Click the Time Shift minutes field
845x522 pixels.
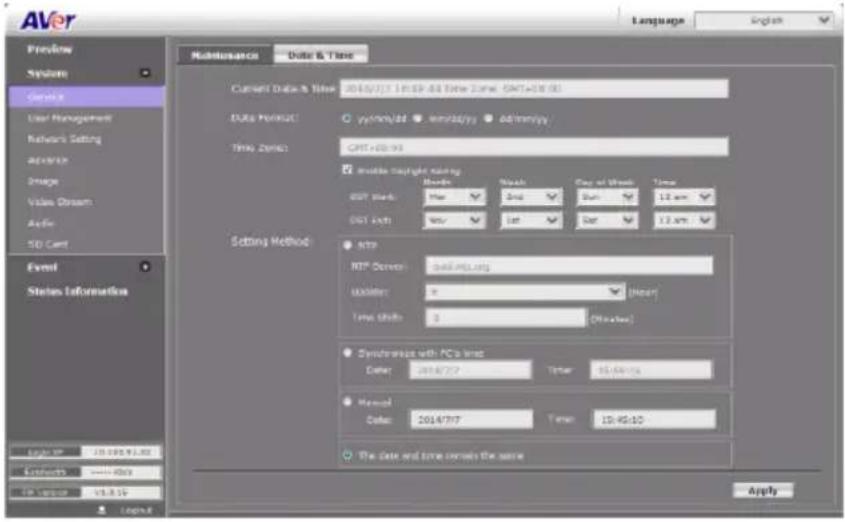pyautogui.click(x=505, y=318)
